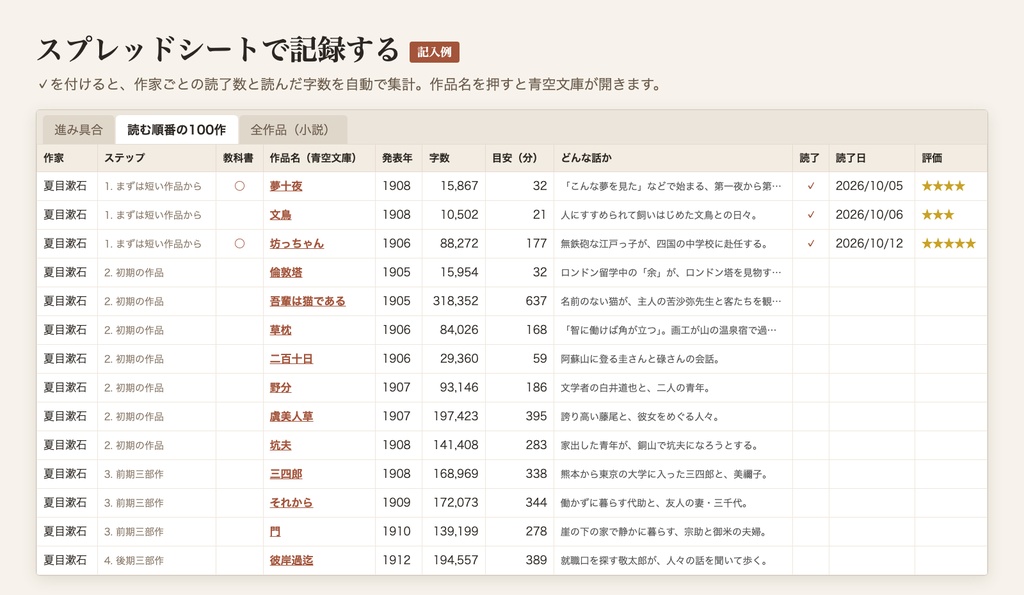
Task: Open the 虞美人草 link
Action: pos(291,416)
